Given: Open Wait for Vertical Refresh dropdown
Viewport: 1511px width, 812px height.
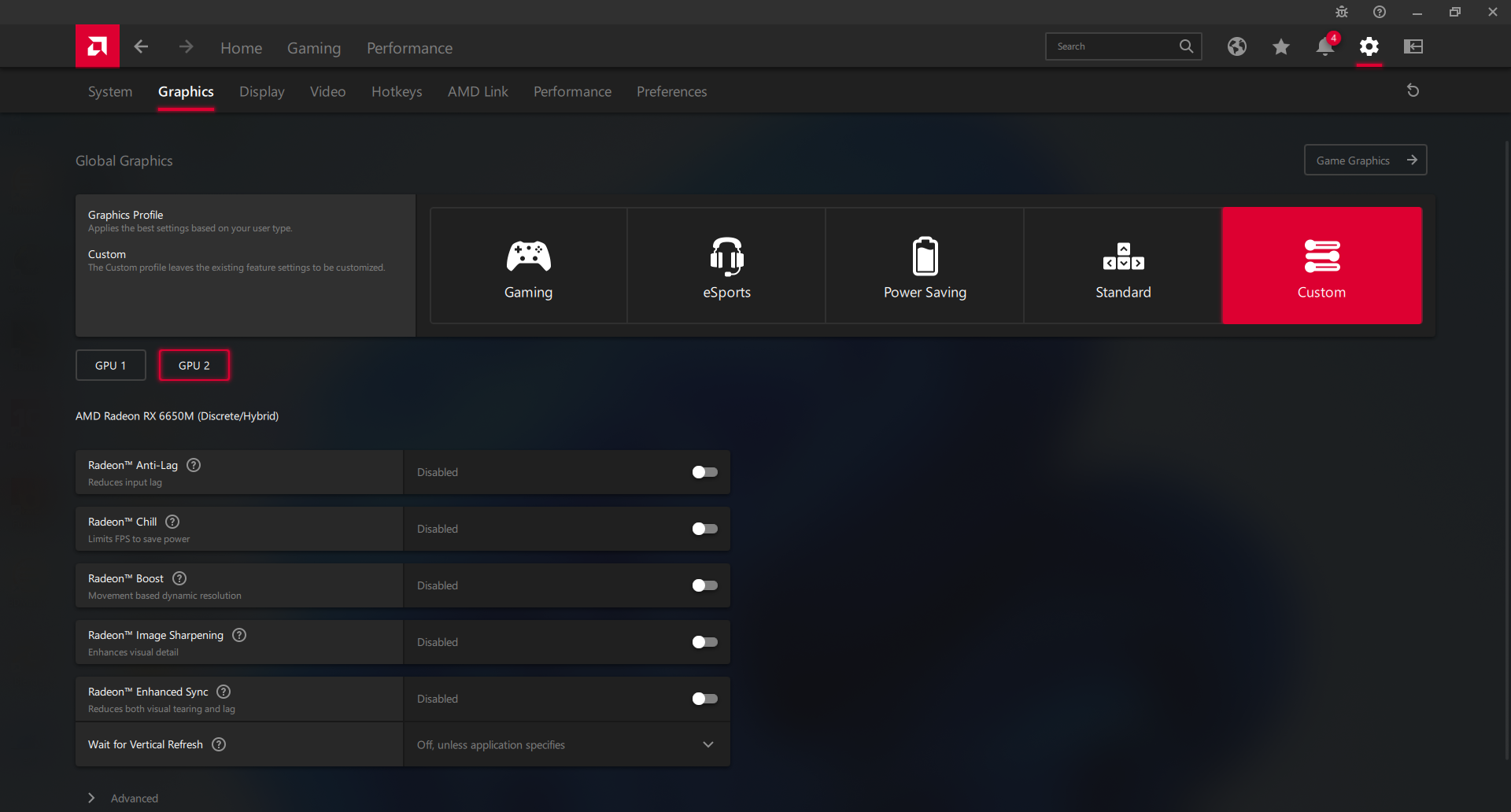Looking at the screenshot, I should (567, 744).
